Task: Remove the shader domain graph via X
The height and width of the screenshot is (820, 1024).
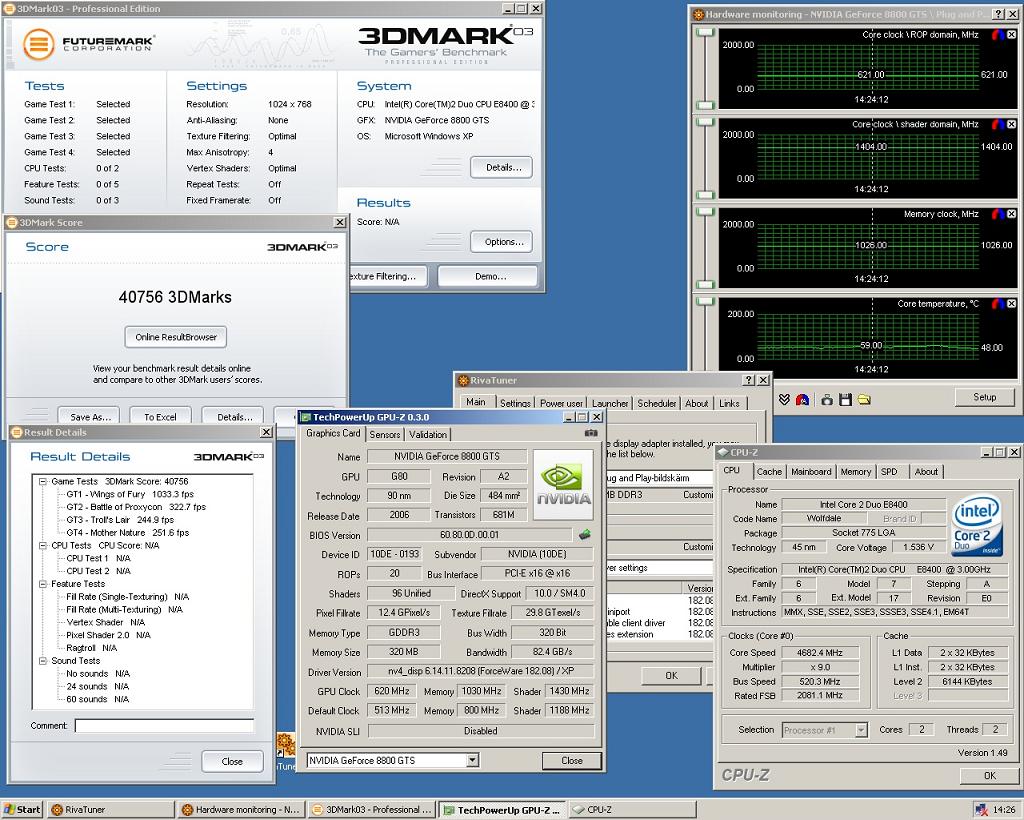Action: coord(1011,124)
